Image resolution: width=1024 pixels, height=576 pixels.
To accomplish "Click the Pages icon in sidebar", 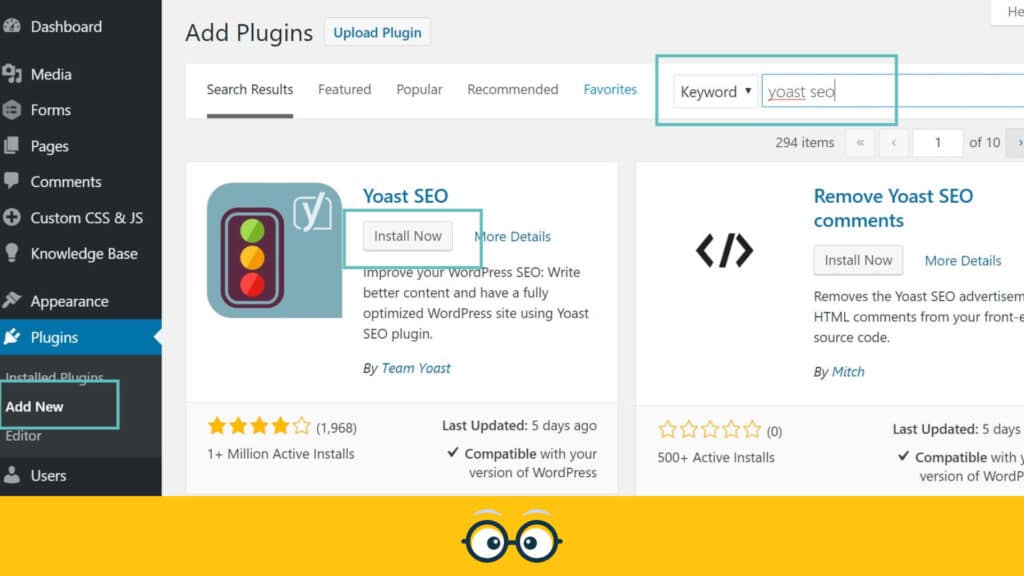I will point(11,146).
